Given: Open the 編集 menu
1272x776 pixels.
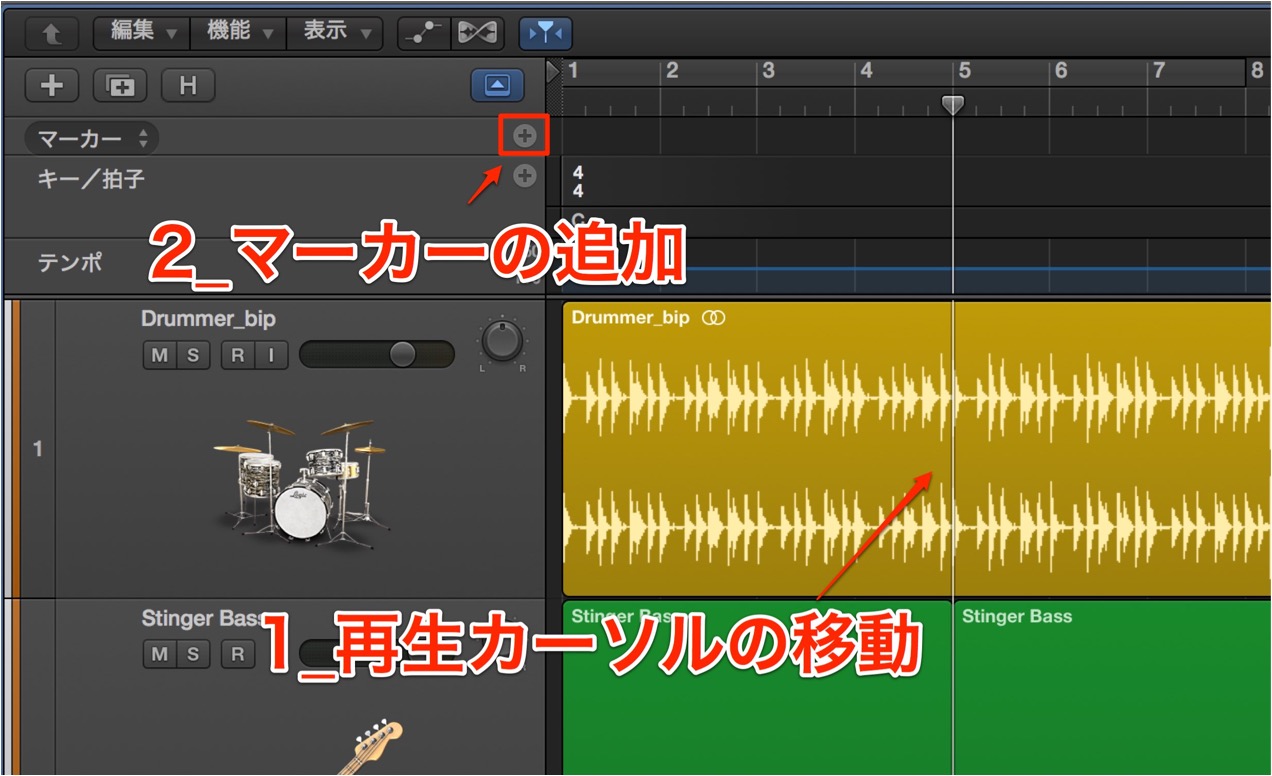Looking at the screenshot, I should pos(142,33).
